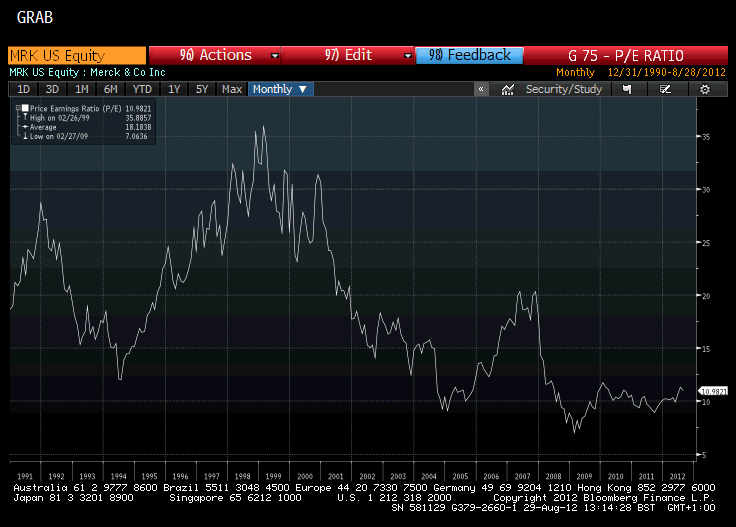Click the Security/Study button
The width and height of the screenshot is (736, 527).
[x=563, y=89]
